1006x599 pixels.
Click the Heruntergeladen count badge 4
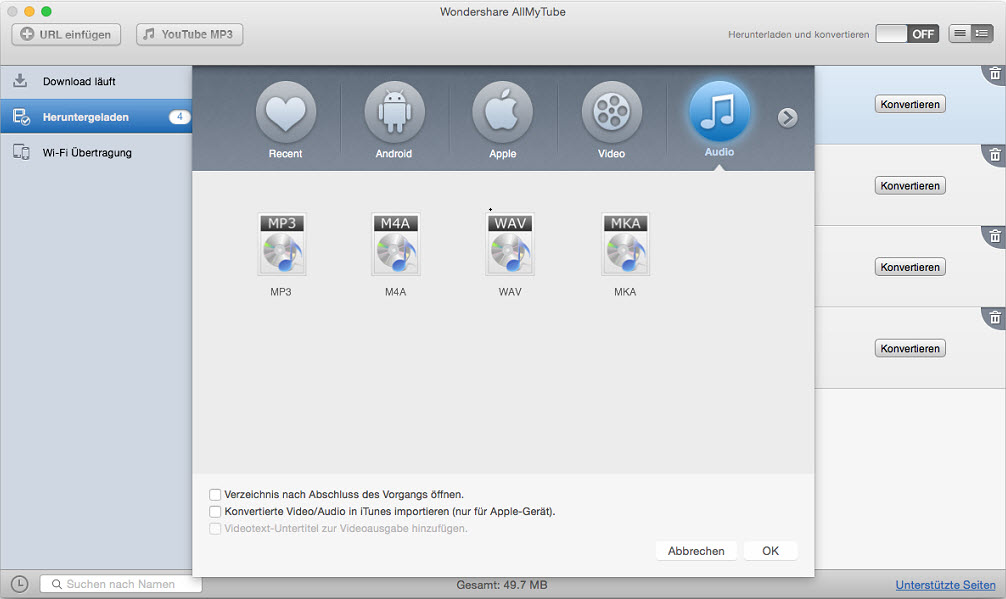point(180,117)
